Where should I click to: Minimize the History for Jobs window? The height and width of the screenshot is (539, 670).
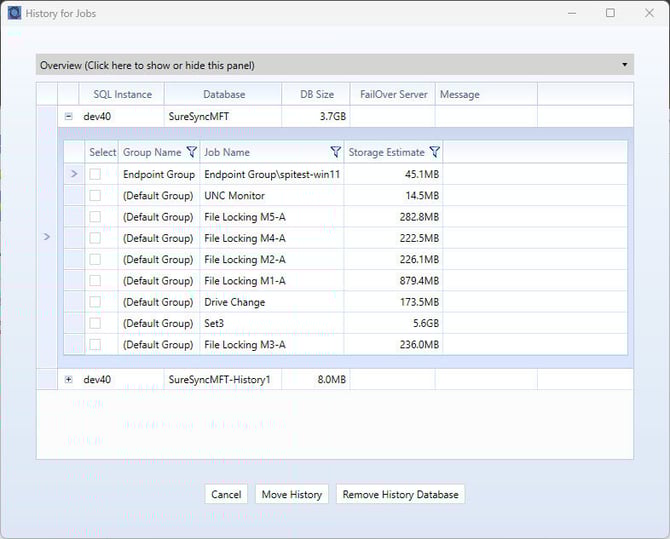[572, 13]
